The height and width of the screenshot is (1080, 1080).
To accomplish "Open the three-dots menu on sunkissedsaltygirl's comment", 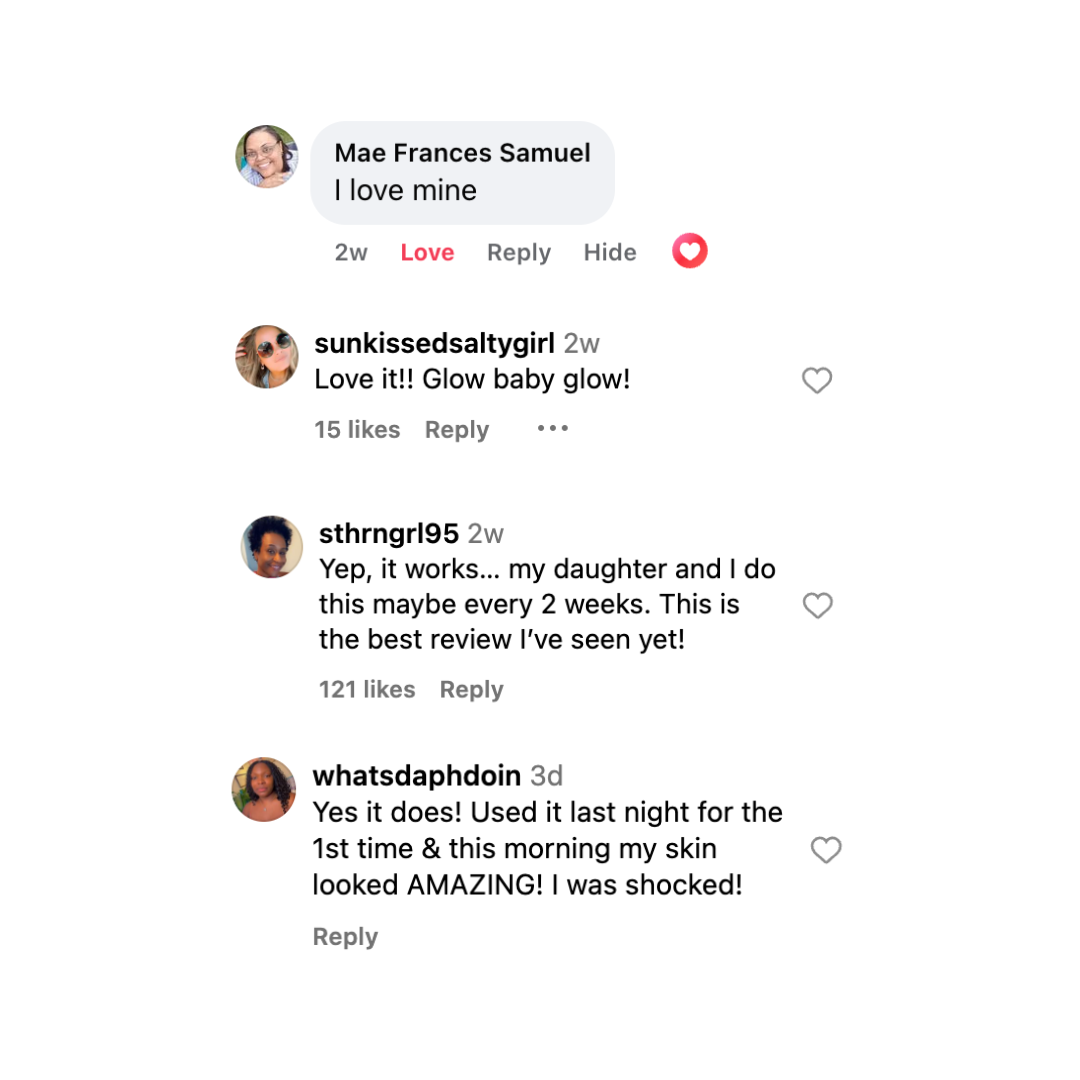I will 552,429.
